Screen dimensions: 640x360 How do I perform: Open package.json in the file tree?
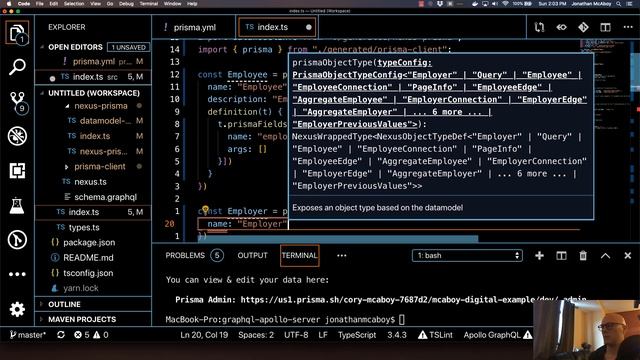[x=93, y=242]
